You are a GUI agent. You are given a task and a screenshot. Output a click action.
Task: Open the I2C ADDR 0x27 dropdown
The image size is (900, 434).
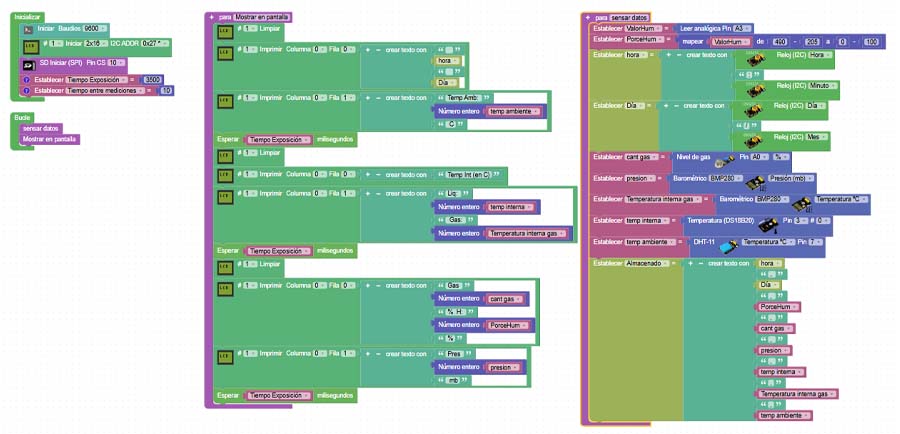(155, 45)
